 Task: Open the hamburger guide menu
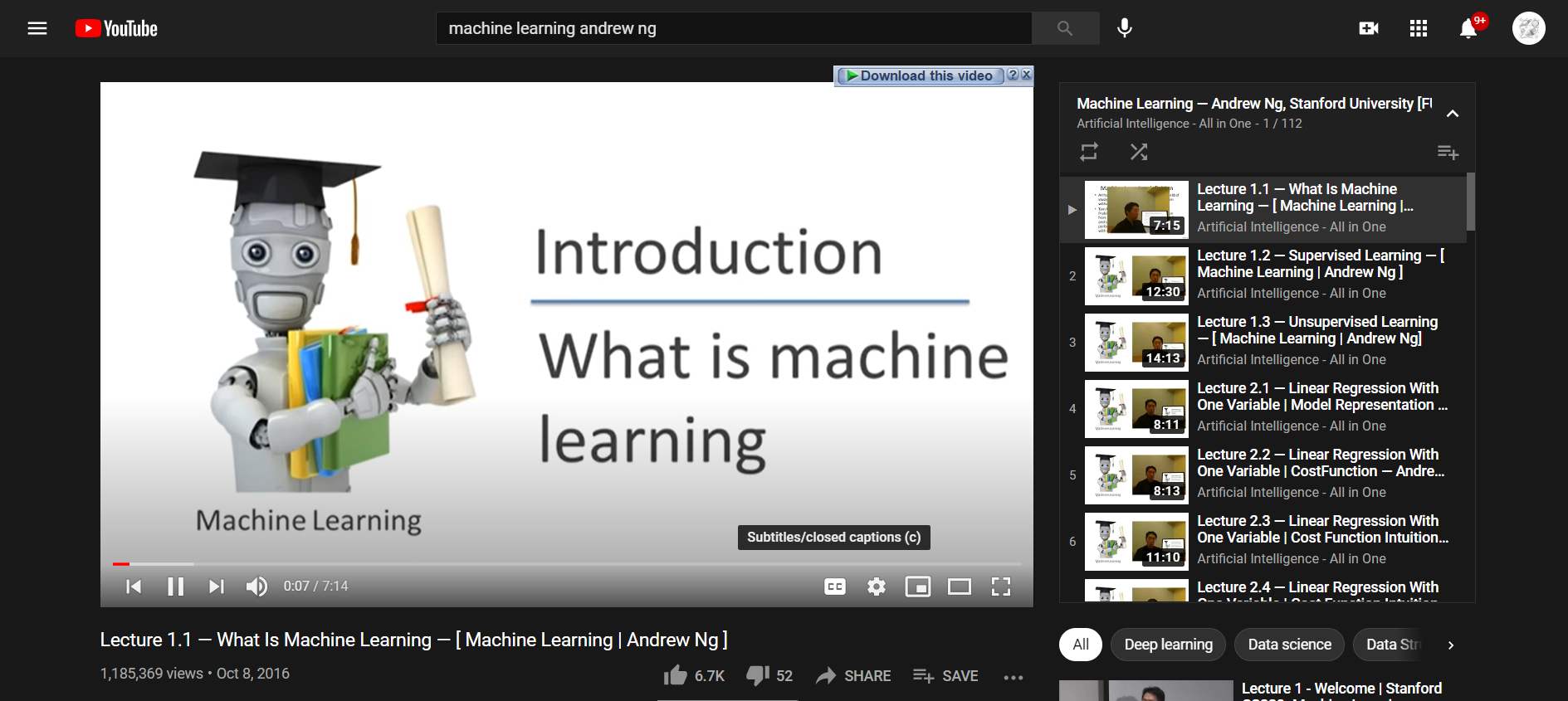pos(37,28)
